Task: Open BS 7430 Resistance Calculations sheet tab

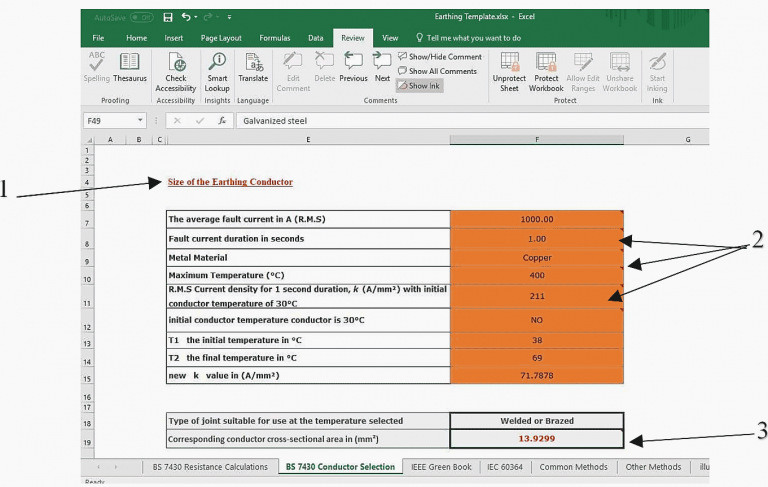Action: click(210, 467)
